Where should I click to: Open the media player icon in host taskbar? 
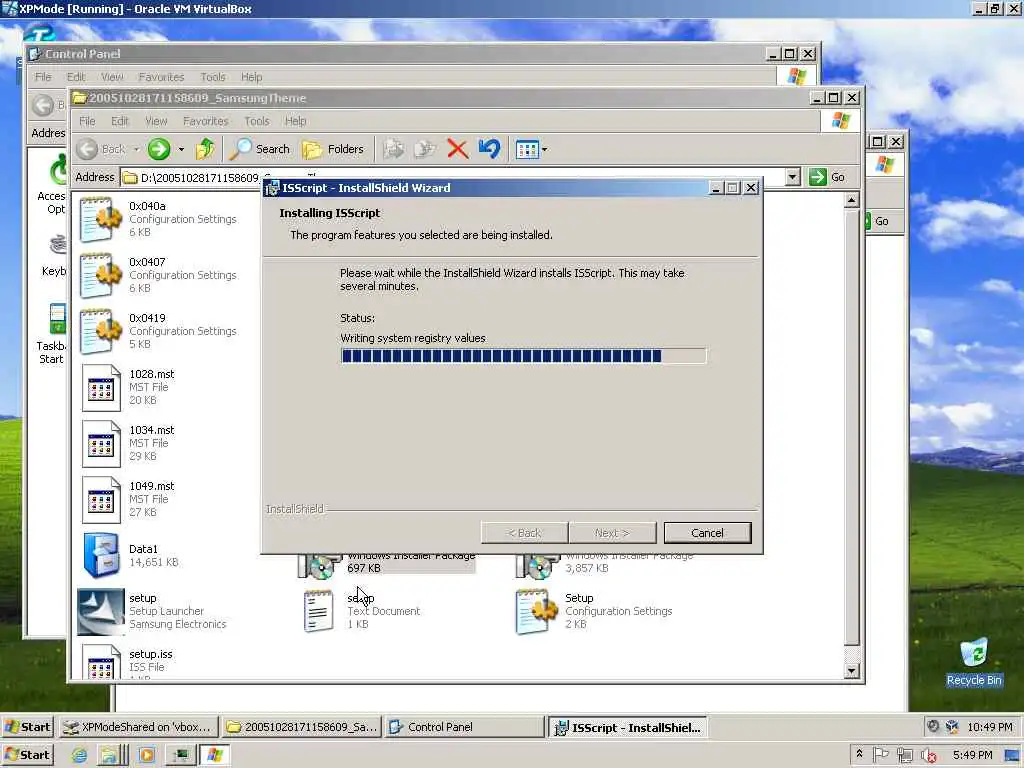[x=147, y=756]
